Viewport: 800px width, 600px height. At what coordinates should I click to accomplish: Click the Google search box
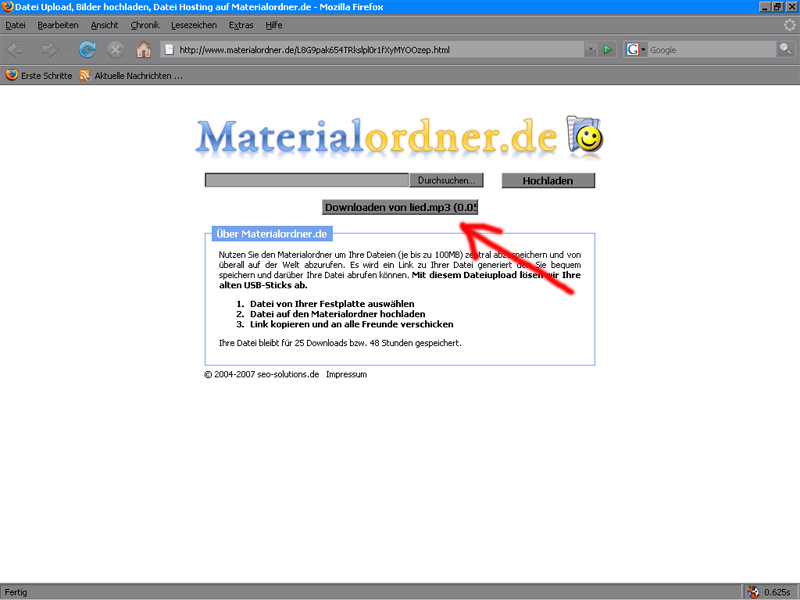712,49
